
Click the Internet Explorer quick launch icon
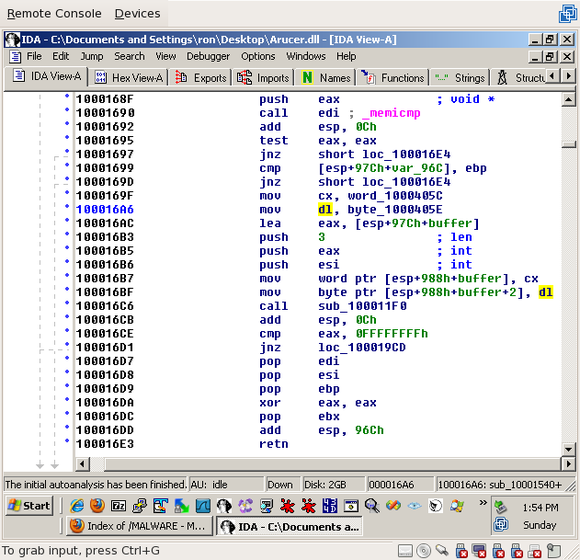coord(77,506)
